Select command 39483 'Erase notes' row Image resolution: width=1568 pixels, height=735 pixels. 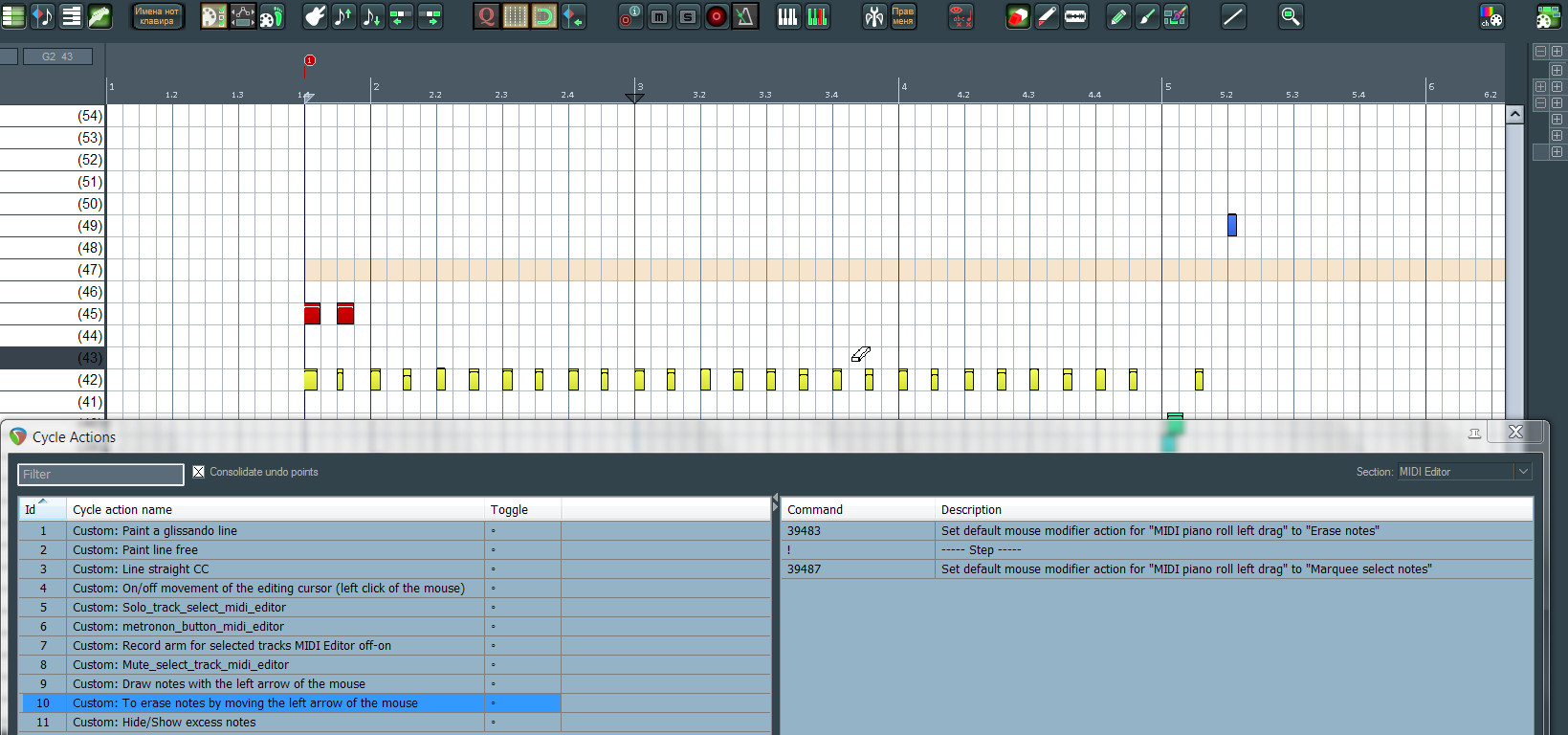click(1158, 531)
